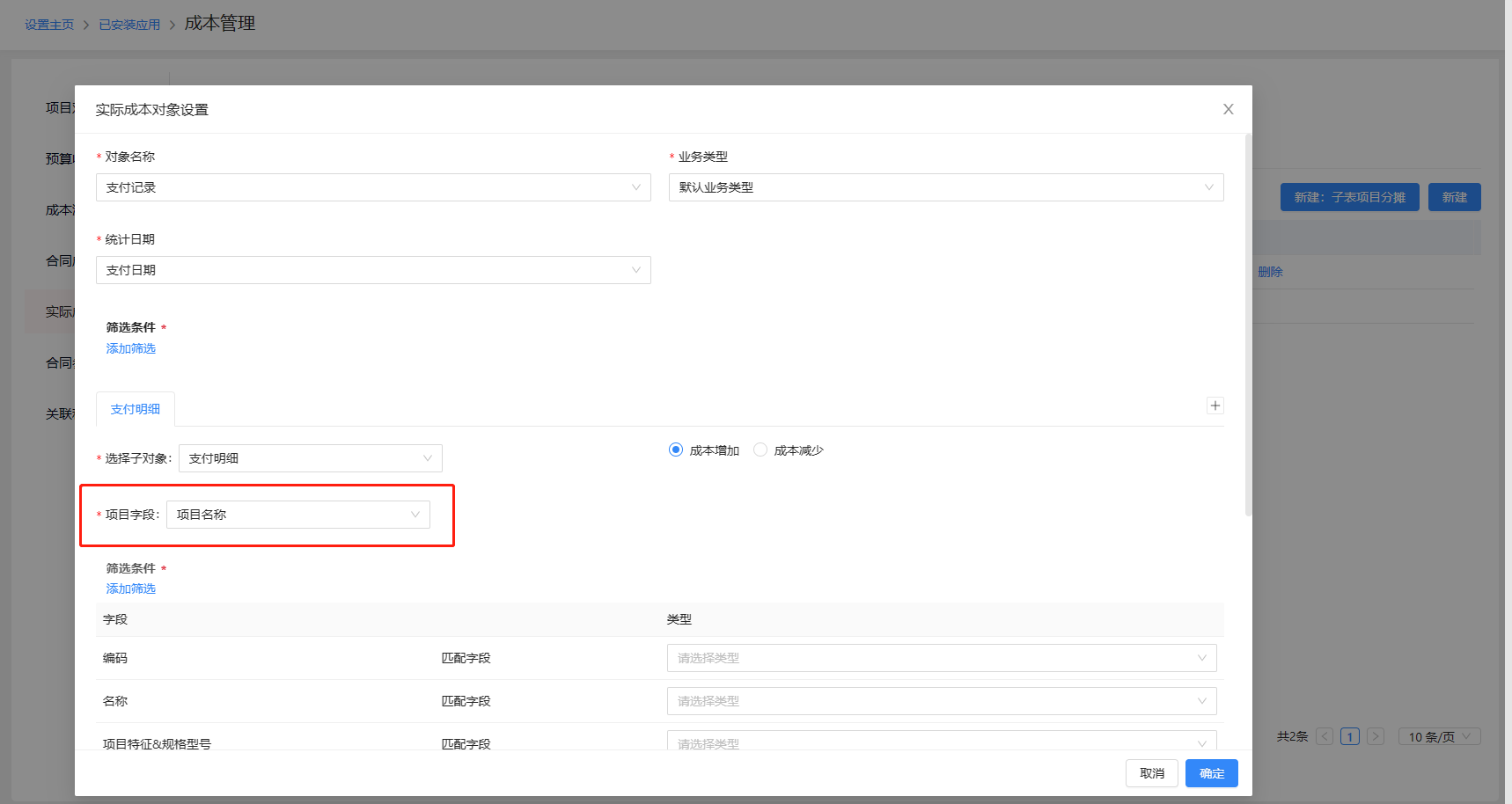This screenshot has height=804, width=1512.
Task: Click the 共2条 total count text
Action: pyautogui.click(x=1292, y=736)
